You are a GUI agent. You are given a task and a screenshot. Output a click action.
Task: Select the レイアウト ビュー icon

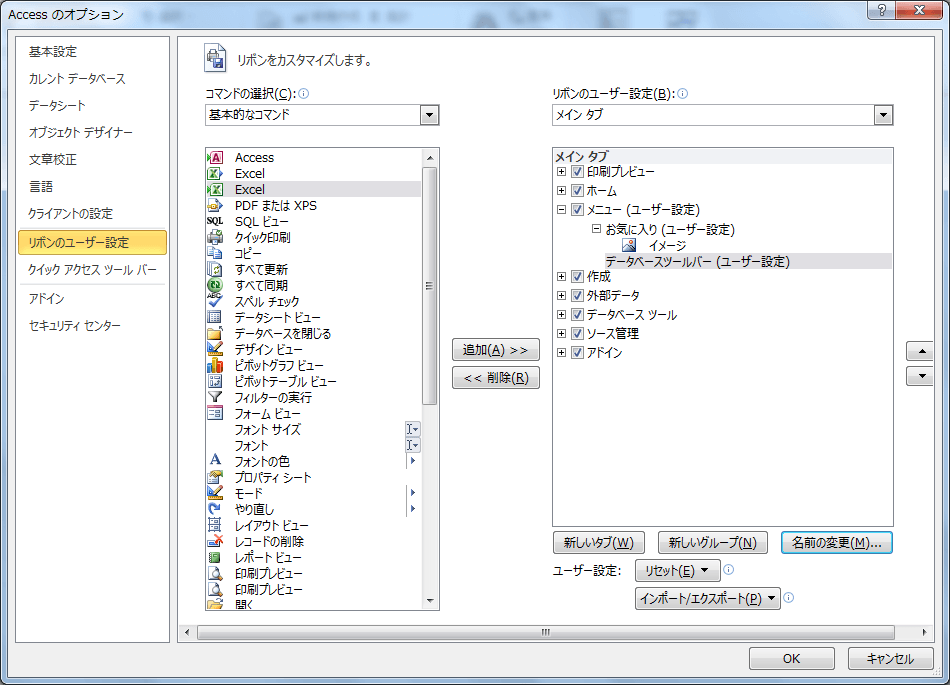tap(215, 525)
